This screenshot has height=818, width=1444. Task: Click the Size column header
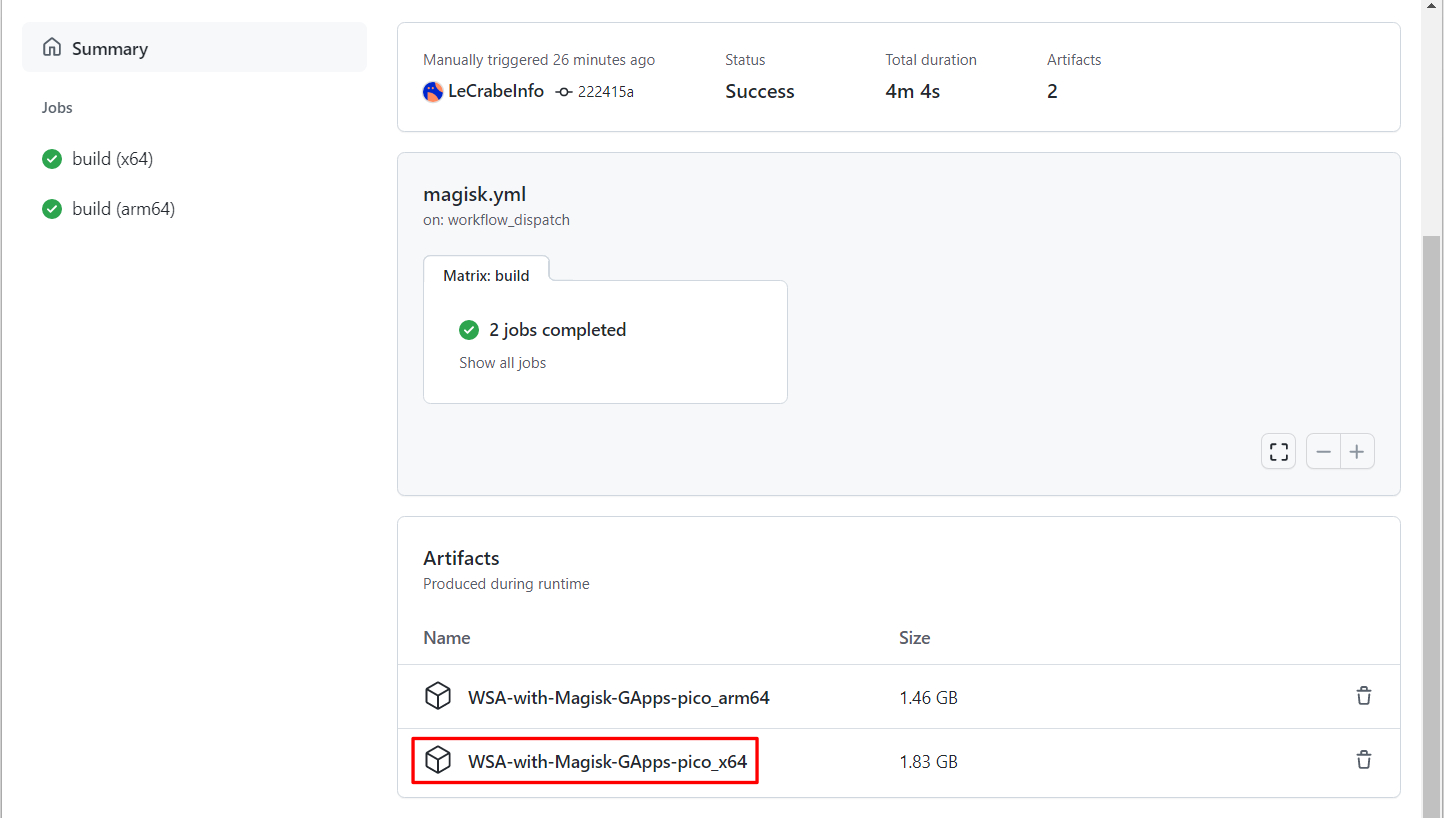(x=915, y=638)
